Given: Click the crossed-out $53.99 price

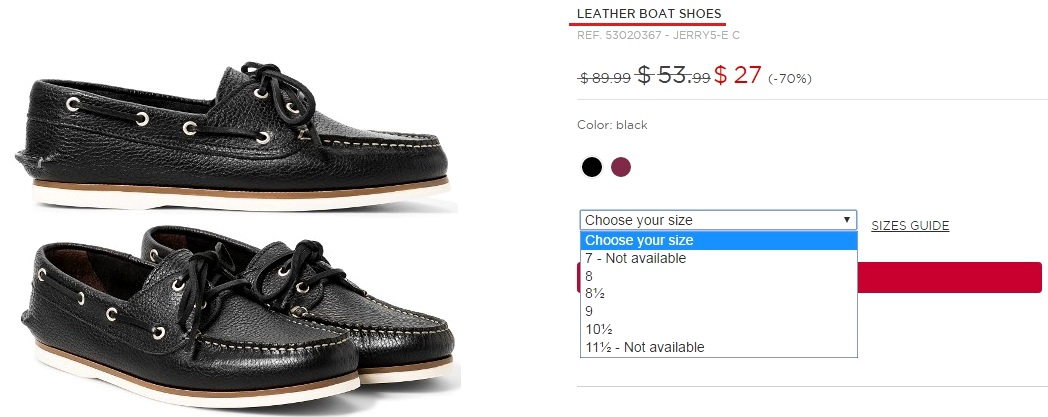Looking at the screenshot, I should (674, 76).
